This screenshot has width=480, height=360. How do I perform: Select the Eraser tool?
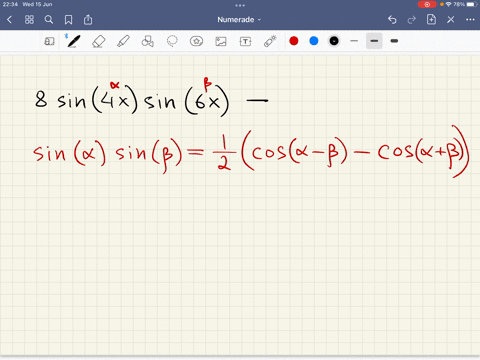pos(98,41)
